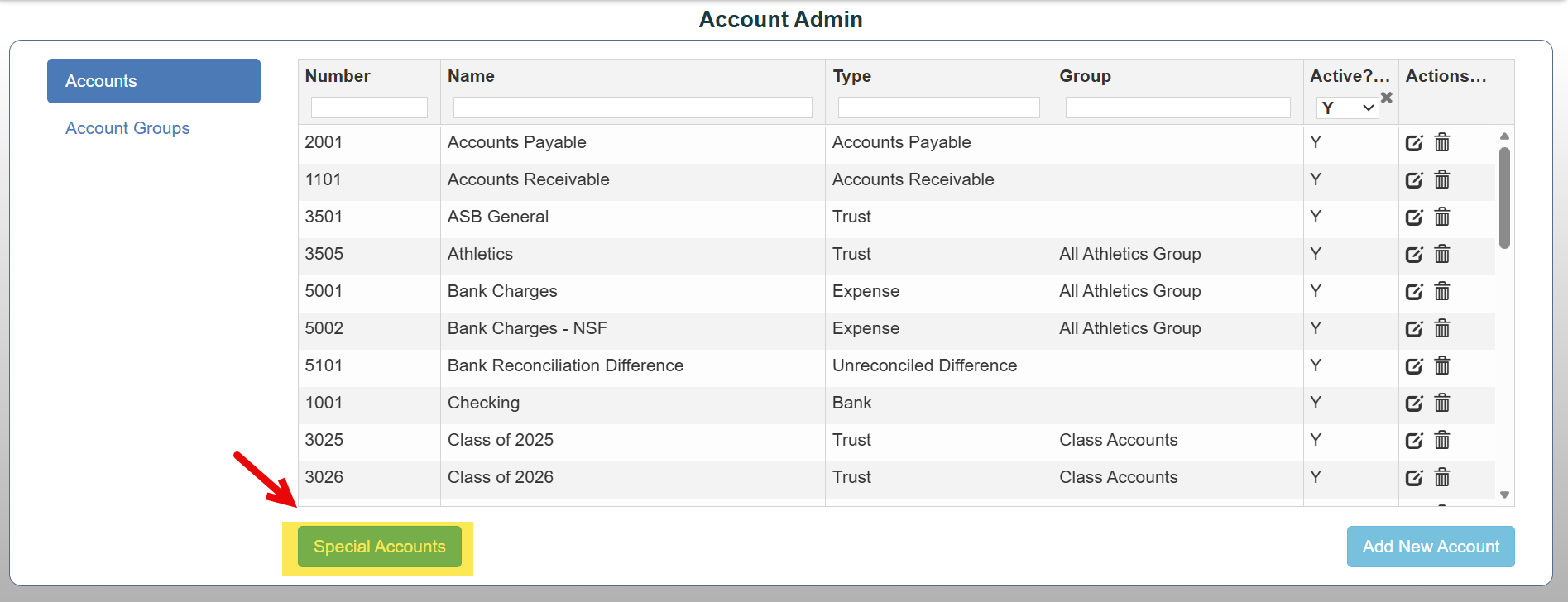Open the Account Groups section
Viewport: 1568px width, 602px height.
click(127, 128)
